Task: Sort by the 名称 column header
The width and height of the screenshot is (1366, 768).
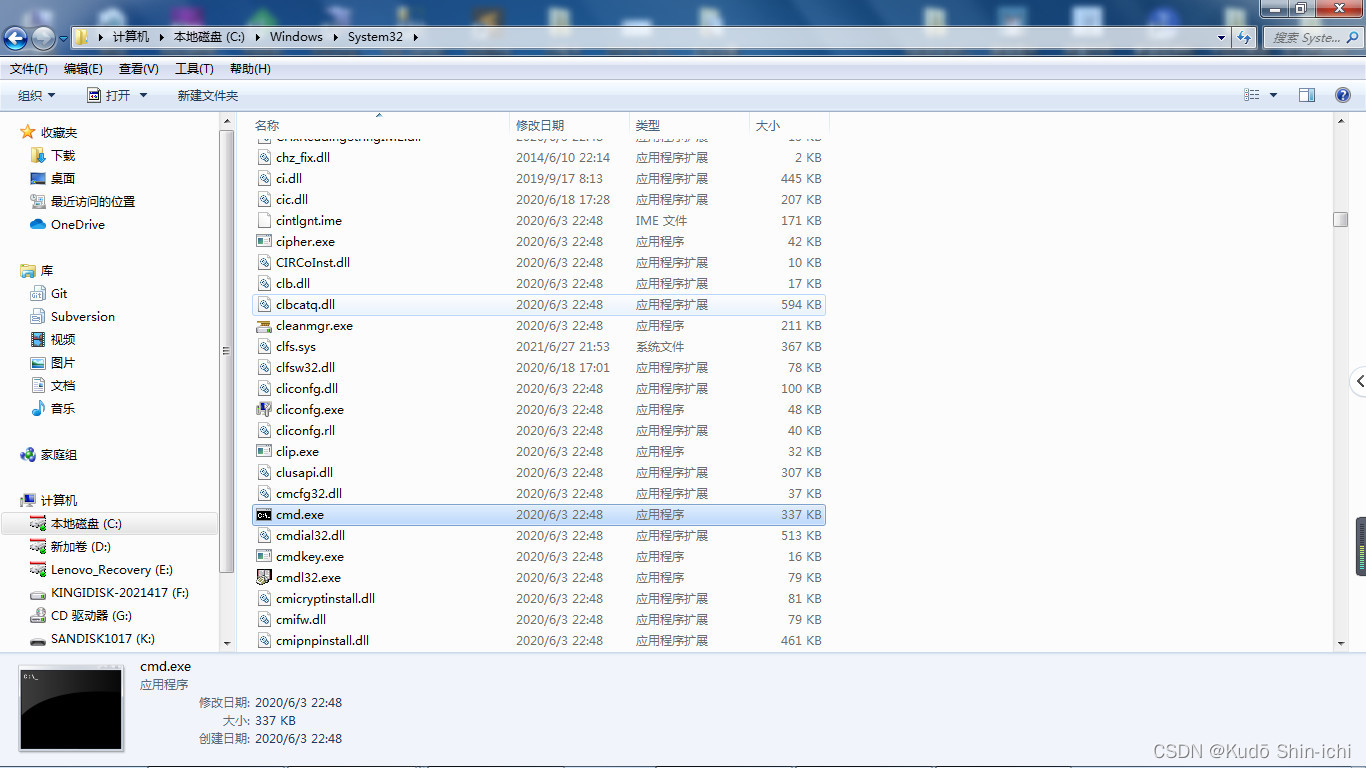Action: coord(379,125)
